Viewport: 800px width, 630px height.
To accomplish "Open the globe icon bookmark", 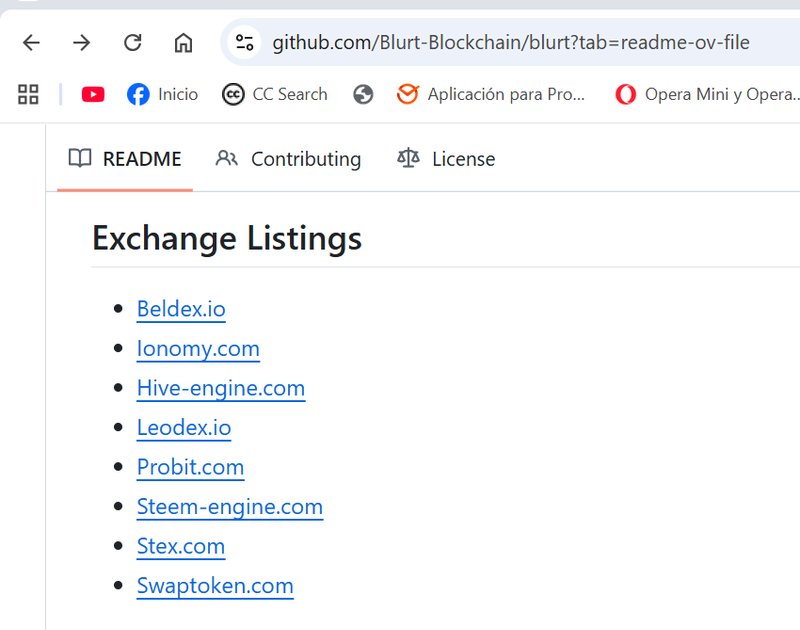I will 363,94.
